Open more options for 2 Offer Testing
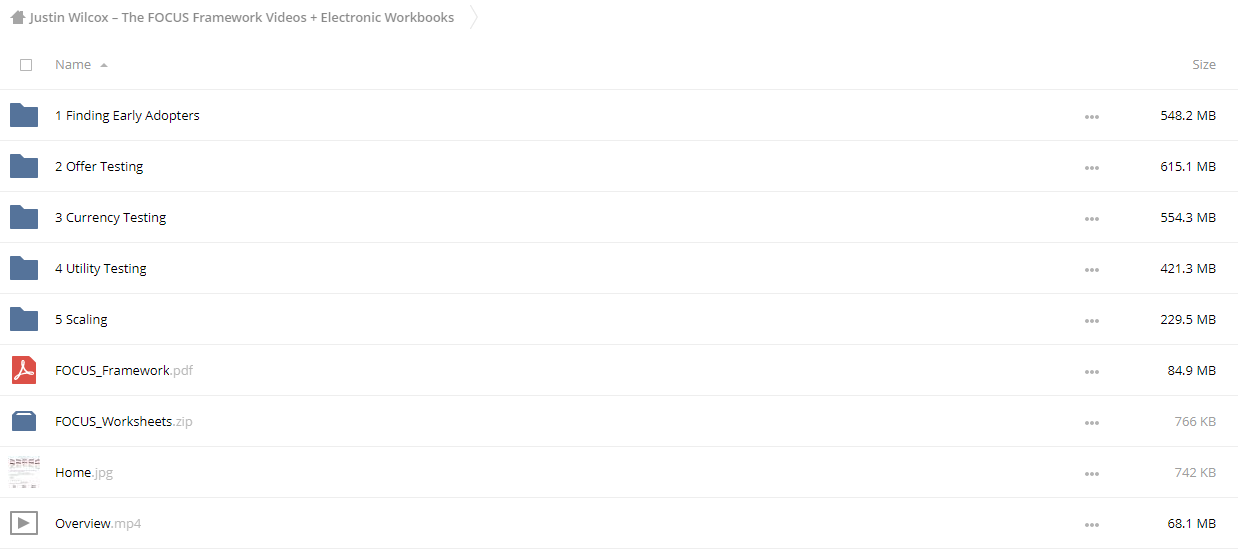Image resolution: width=1238 pixels, height=553 pixels. (x=1092, y=167)
